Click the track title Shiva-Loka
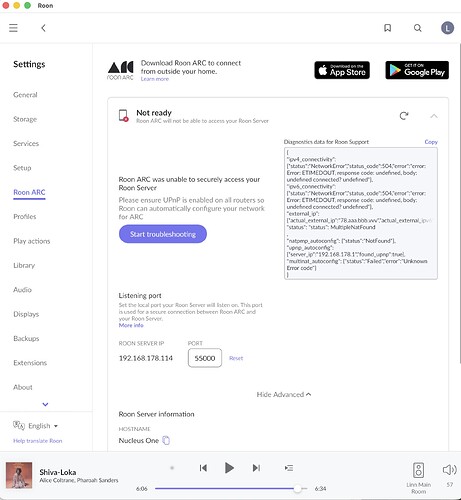 coord(58,472)
